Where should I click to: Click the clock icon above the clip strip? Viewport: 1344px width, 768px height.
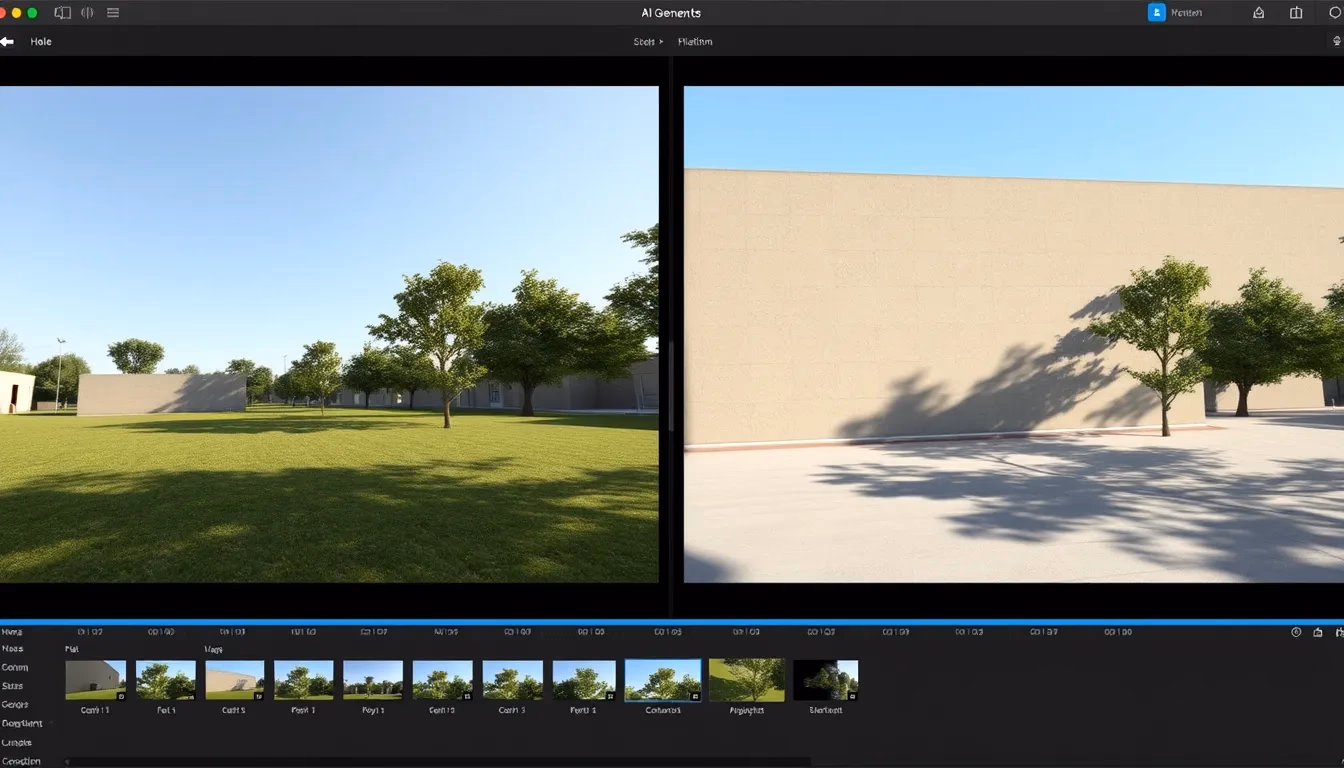(x=1296, y=632)
